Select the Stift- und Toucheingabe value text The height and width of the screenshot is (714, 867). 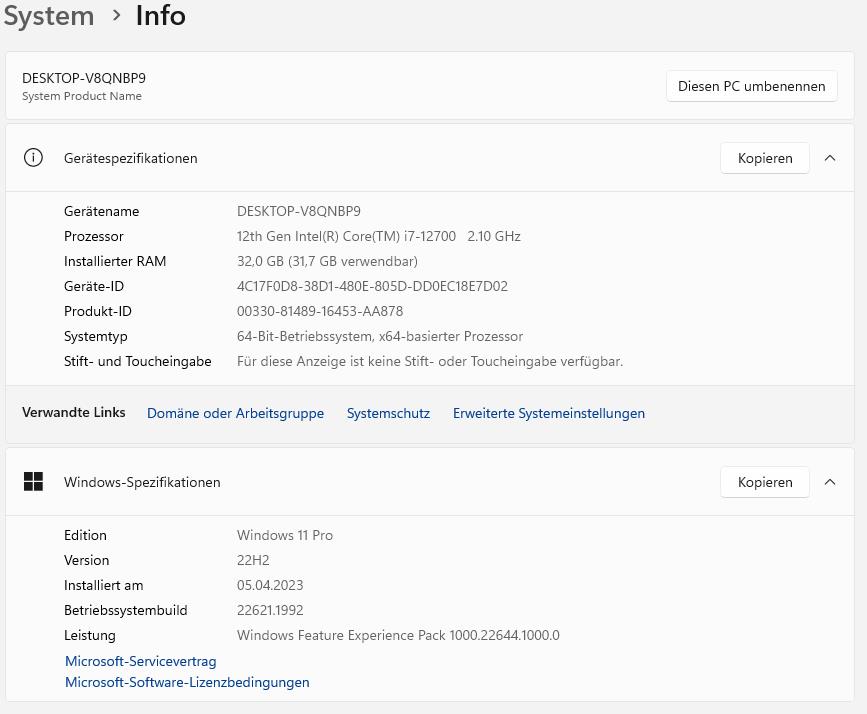[x=430, y=361]
